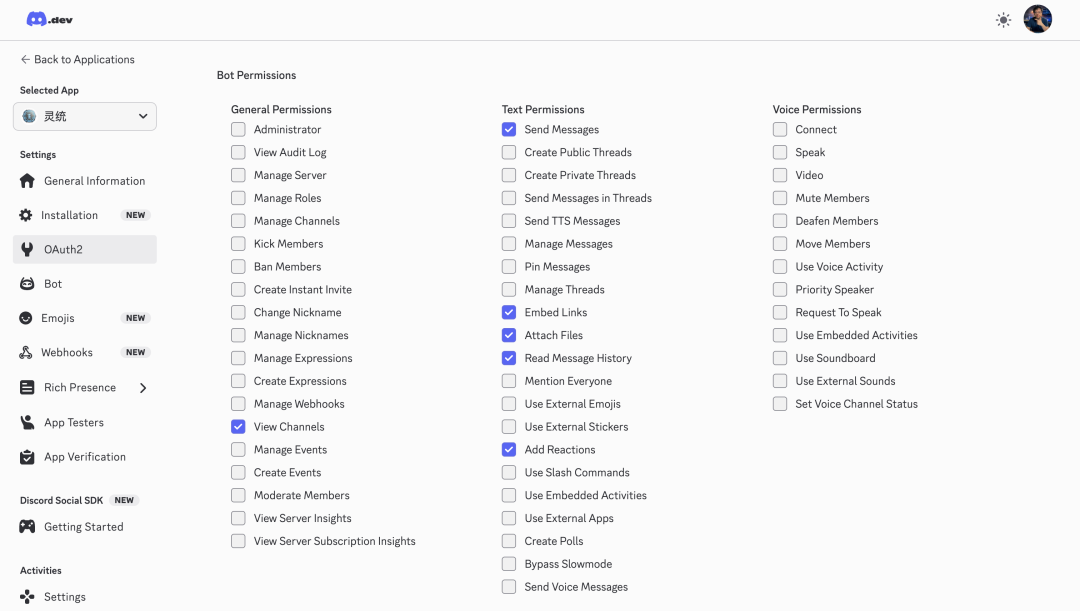
Task: Click the Rich Presence list icon
Action: click(27, 388)
